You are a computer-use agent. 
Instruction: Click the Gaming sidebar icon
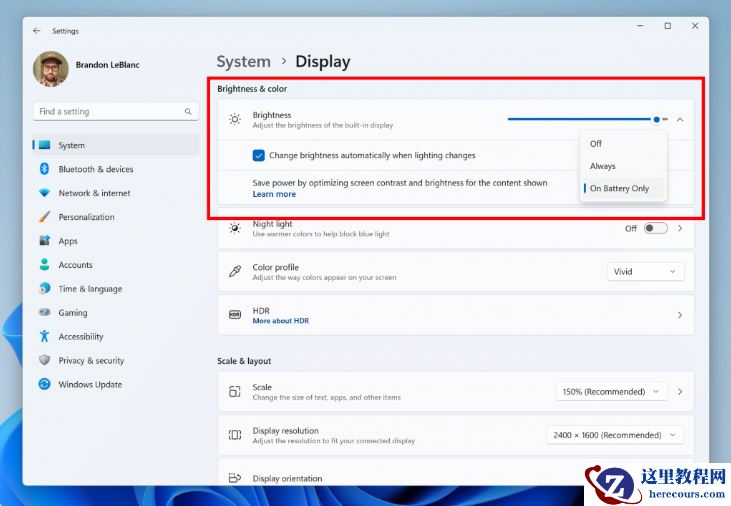coord(44,313)
